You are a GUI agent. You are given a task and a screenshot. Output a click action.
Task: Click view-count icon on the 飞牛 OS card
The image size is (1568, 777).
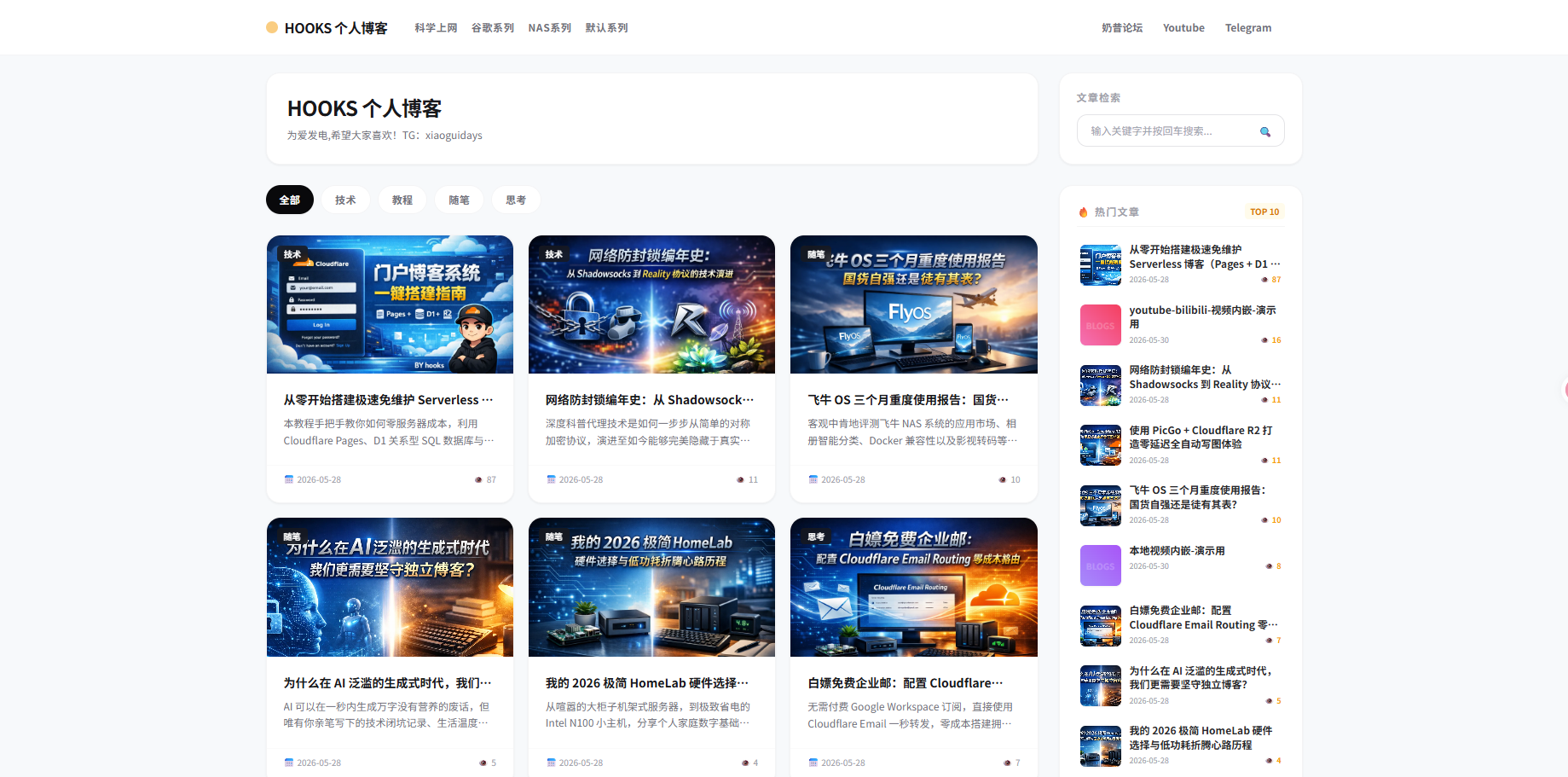pos(1003,479)
